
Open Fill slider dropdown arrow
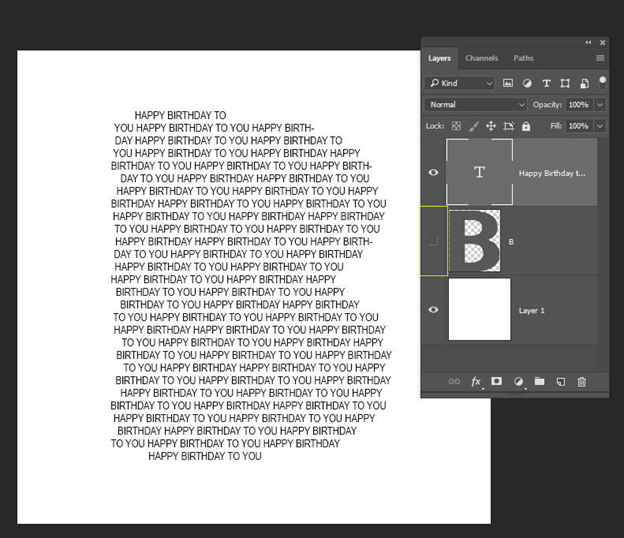[x=600, y=126]
